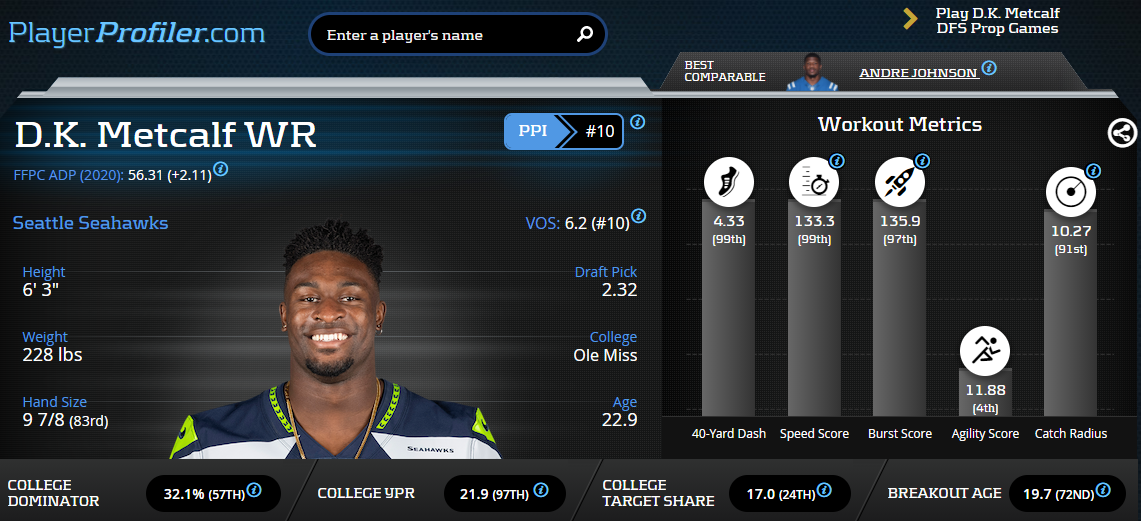The width and height of the screenshot is (1141, 521).
Task: Open the share icon in Workout Metrics
Action: point(1122,133)
